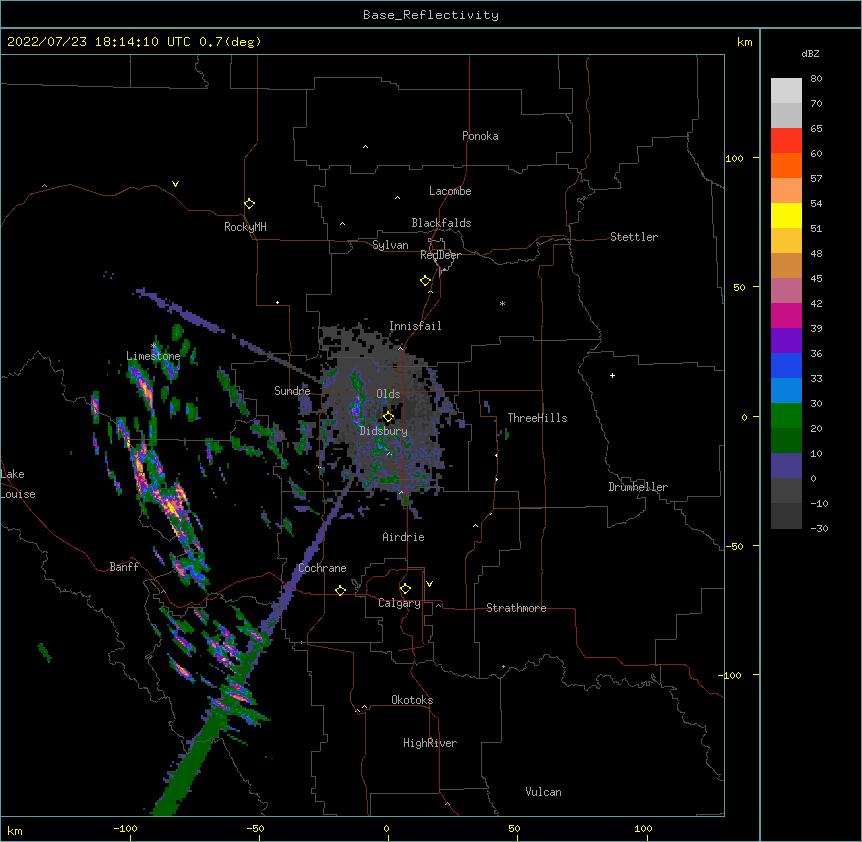862x842 pixels.
Task: Click the Ponoka city label
Action: 480,136
